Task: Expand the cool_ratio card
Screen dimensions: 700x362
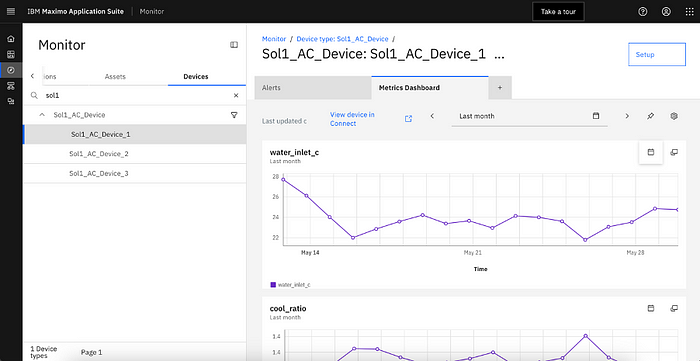Action: tap(674, 308)
